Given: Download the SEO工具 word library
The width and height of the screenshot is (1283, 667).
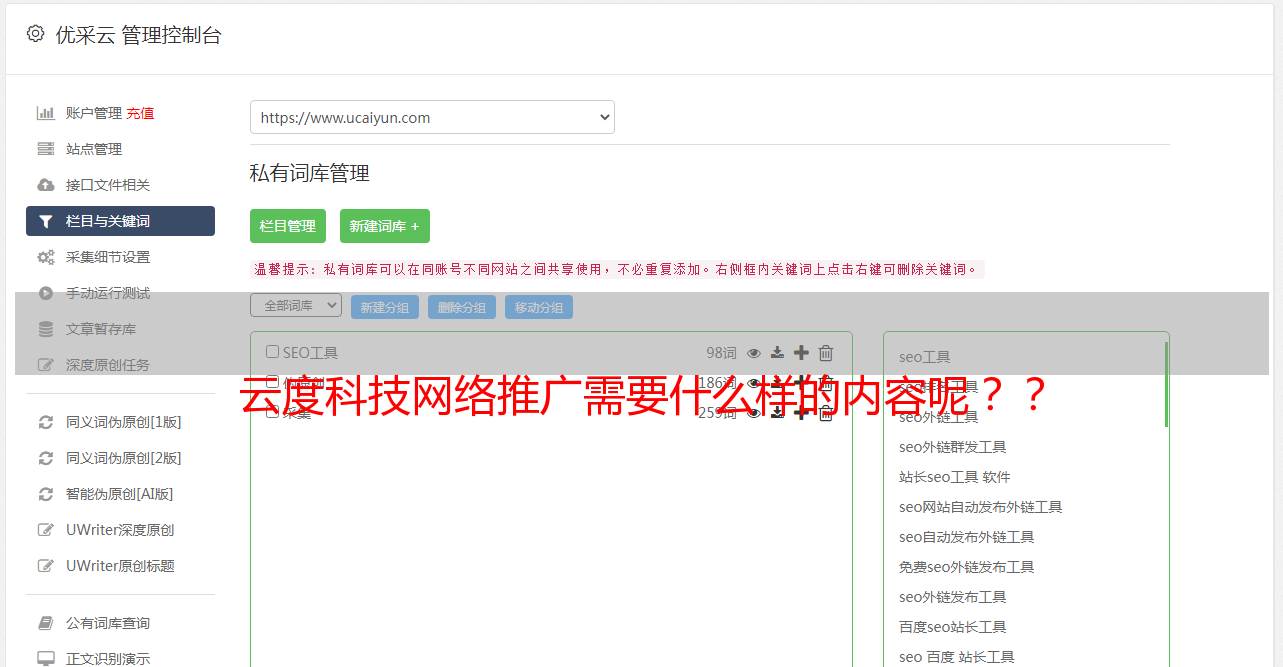Looking at the screenshot, I should click(777, 352).
